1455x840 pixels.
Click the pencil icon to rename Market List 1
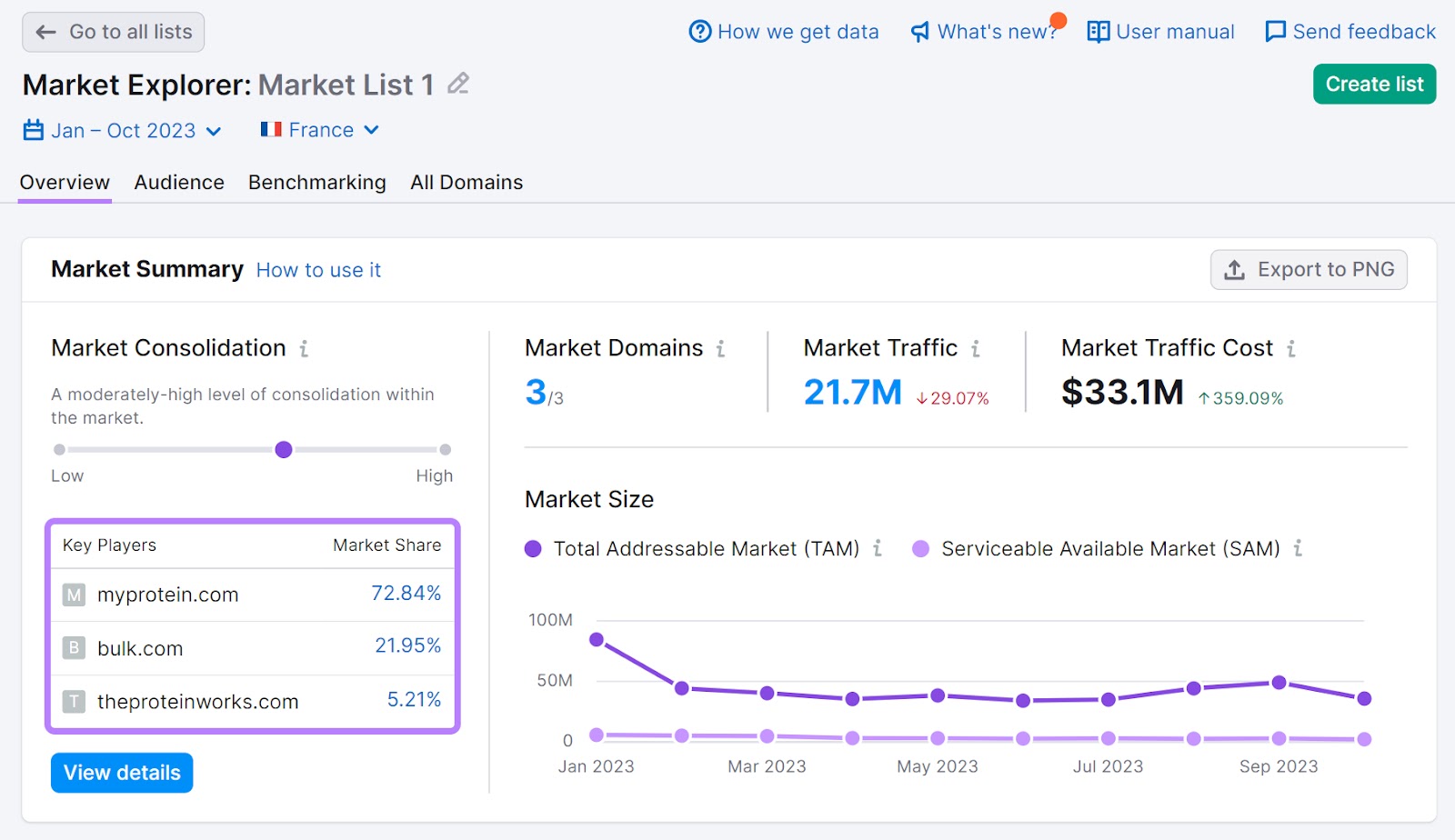(x=458, y=84)
